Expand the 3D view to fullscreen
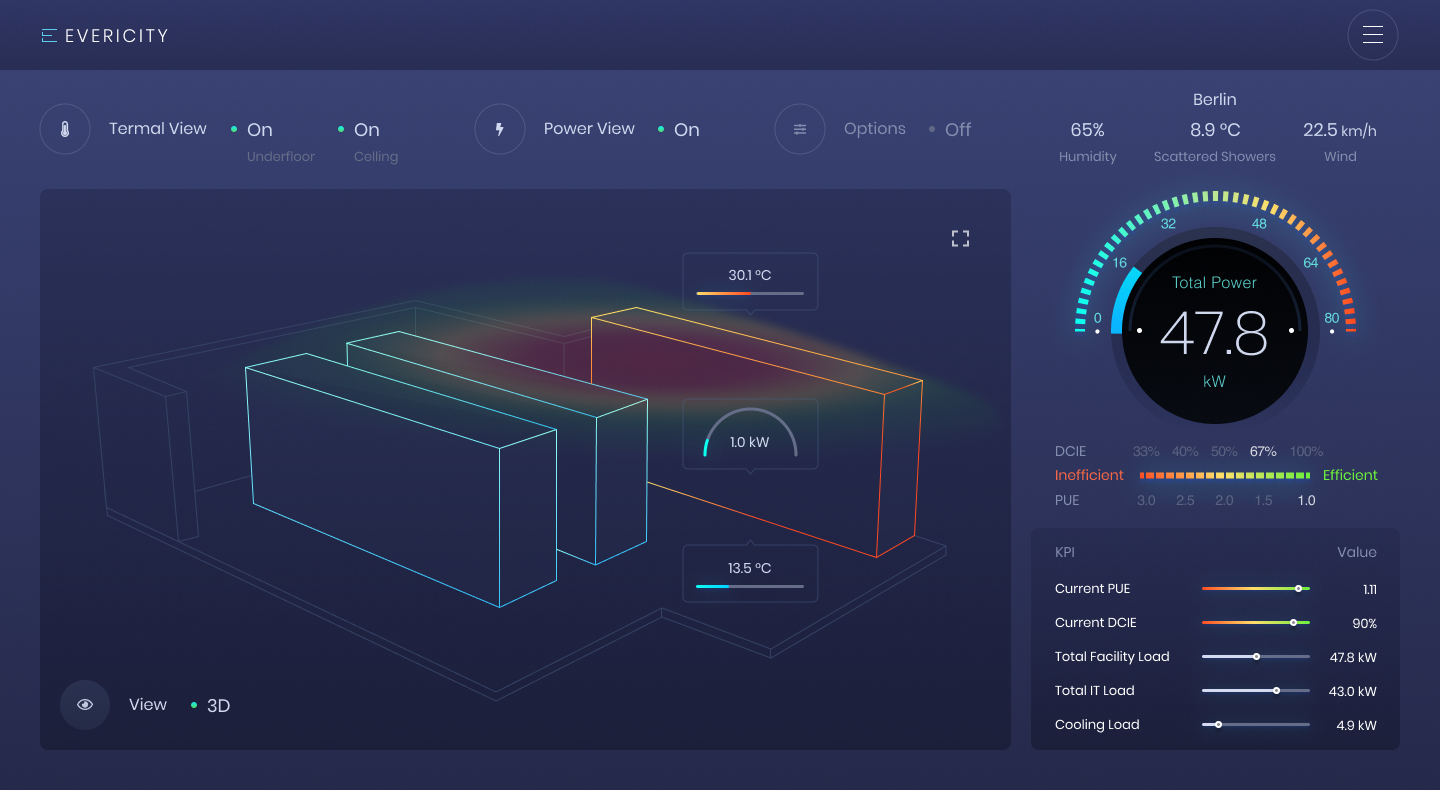1440x790 pixels. coord(960,238)
